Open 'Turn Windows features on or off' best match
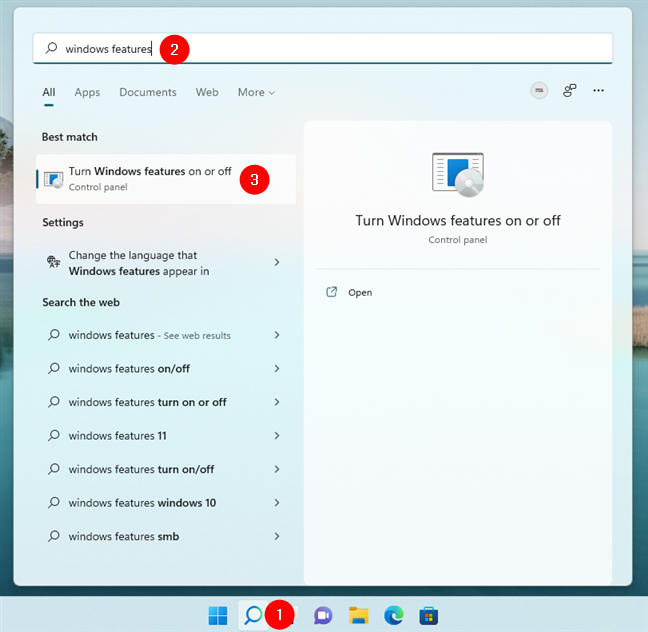Image resolution: width=648 pixels, height=632 pixels. (x=166, y=179)
